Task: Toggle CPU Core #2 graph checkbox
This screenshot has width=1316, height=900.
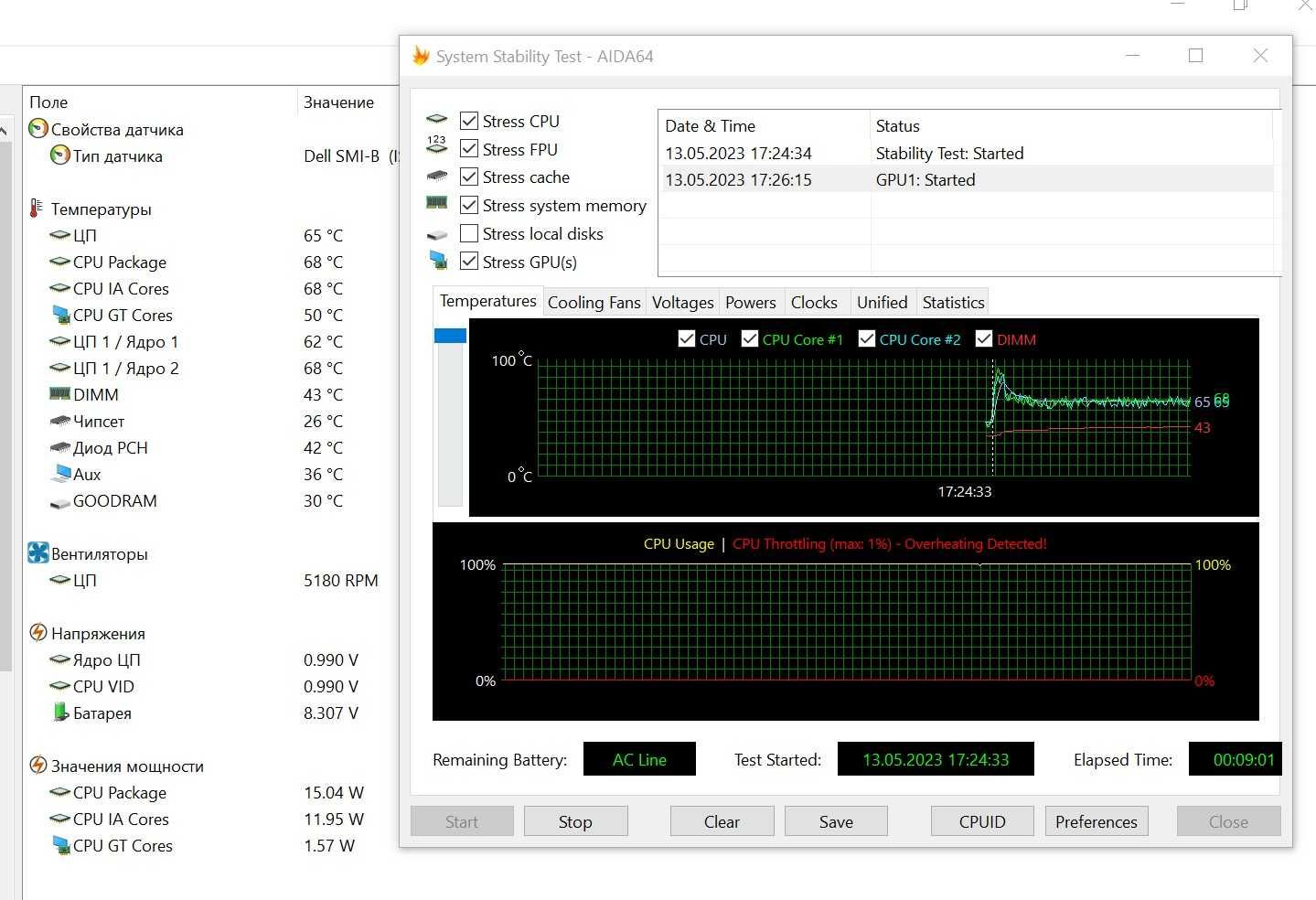Action: point(867,338)
